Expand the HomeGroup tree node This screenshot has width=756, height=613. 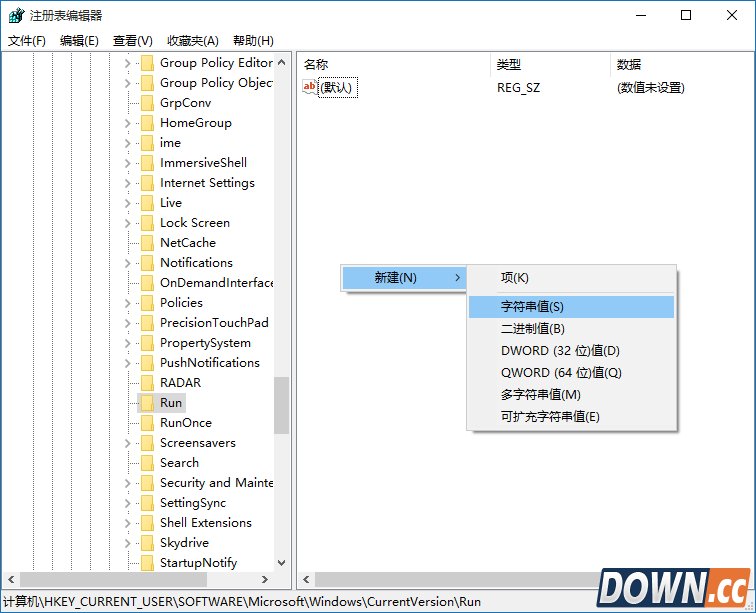(128, 123)
